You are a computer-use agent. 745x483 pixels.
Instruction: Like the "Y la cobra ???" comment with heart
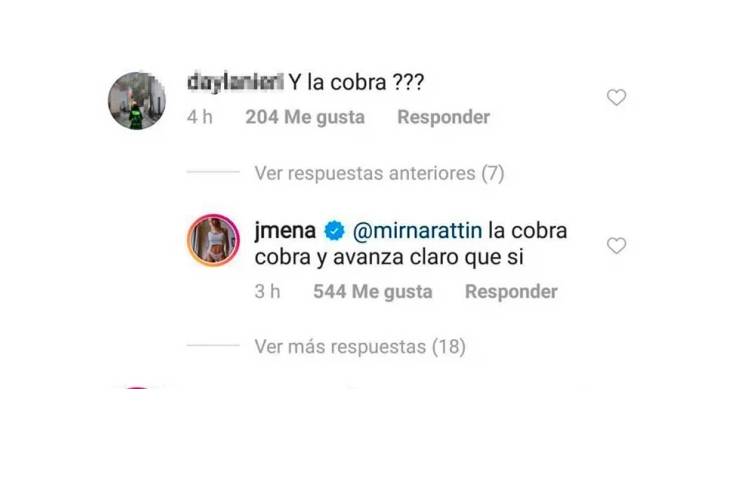(x=616, y=97)
